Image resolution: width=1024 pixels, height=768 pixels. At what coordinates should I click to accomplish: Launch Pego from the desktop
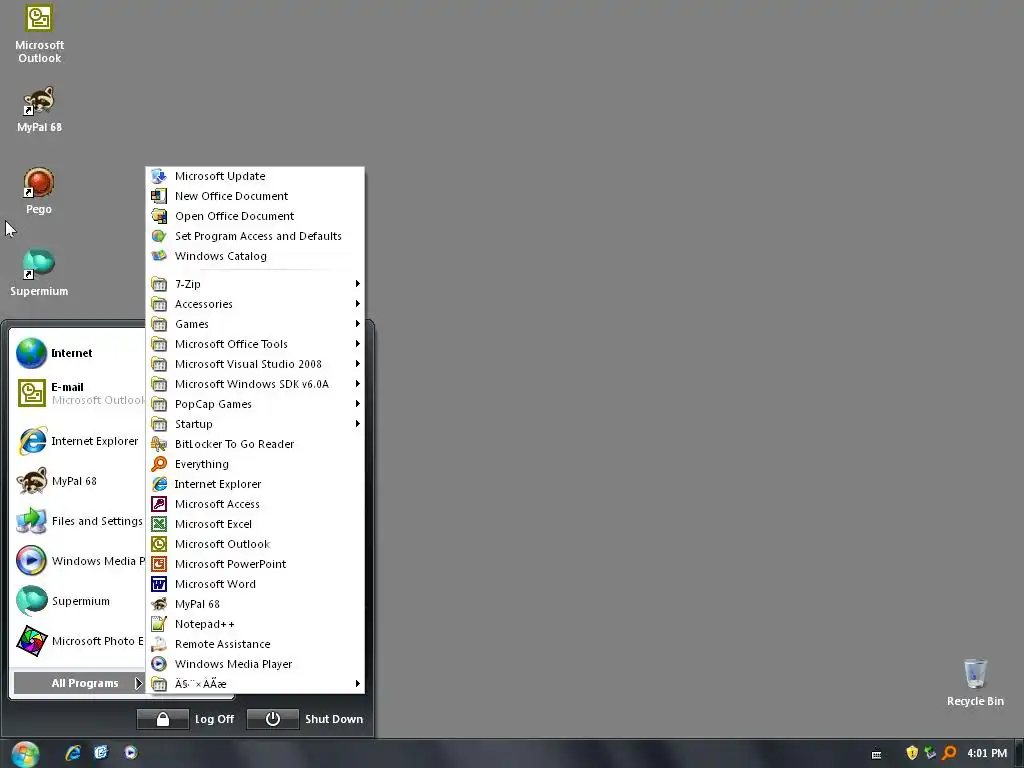tap(39, 191)
